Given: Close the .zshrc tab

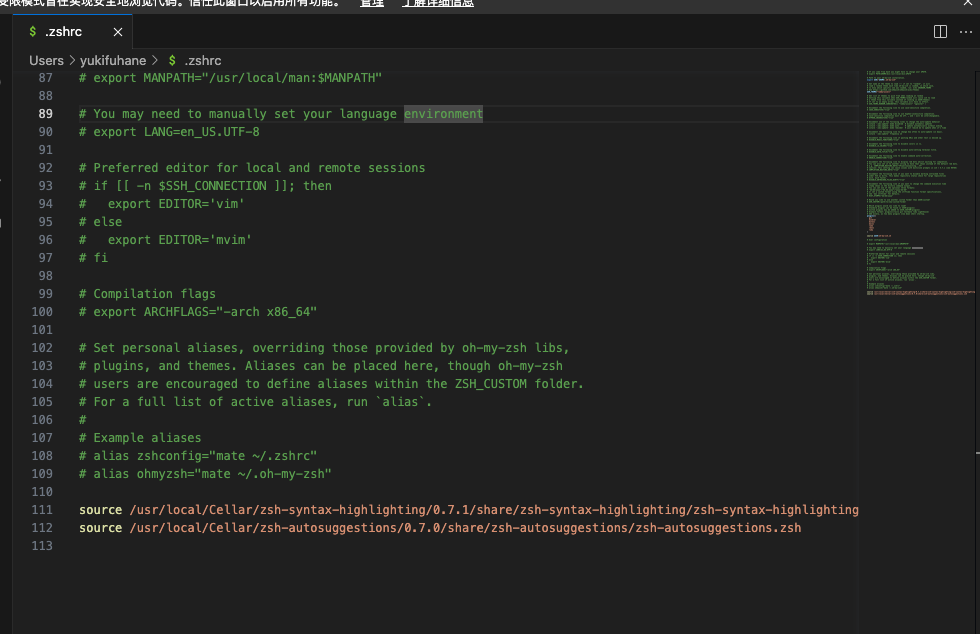Looking at the screenshot, I should point(118,32).
